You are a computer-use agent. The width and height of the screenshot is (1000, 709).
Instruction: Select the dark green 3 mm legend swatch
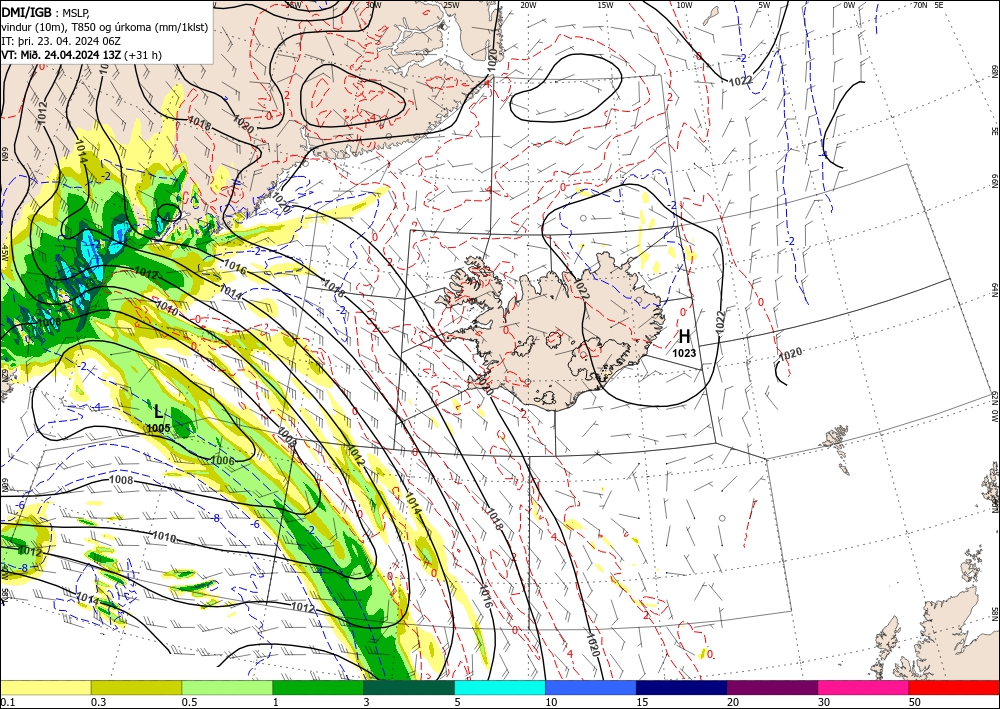(x=409, y=687)
